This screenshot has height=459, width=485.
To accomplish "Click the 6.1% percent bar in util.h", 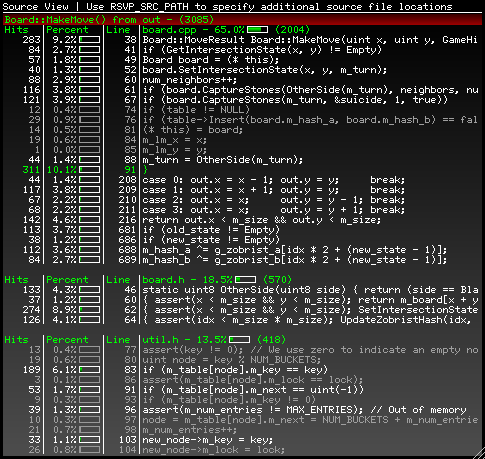I will pos(90,370).
